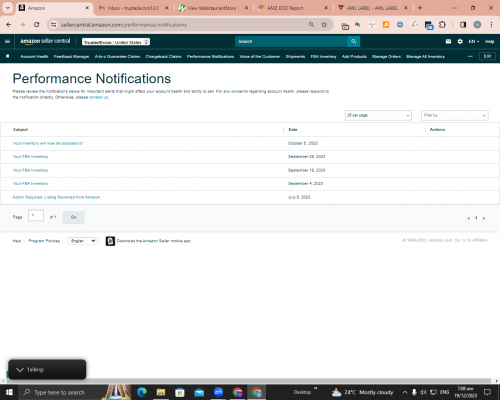Open Chargeback Claims in the navigation bar

tap(163, 56)
